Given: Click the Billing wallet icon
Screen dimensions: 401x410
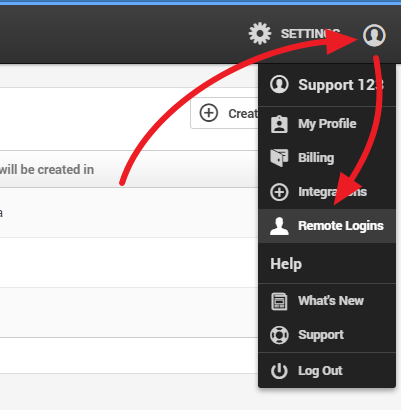Looking at the screenshot, I should pos(279,157).
